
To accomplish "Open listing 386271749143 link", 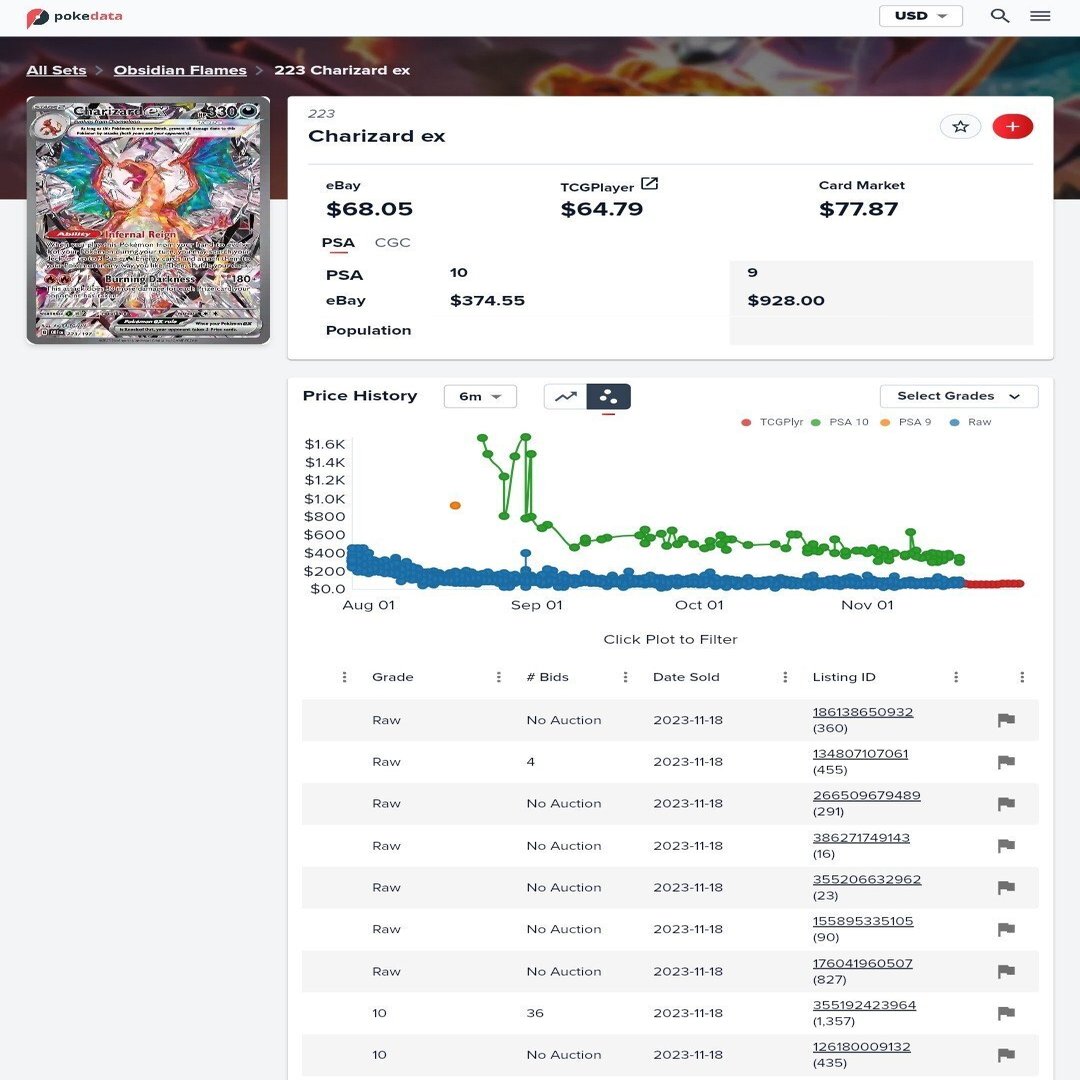I will [861, 838].
